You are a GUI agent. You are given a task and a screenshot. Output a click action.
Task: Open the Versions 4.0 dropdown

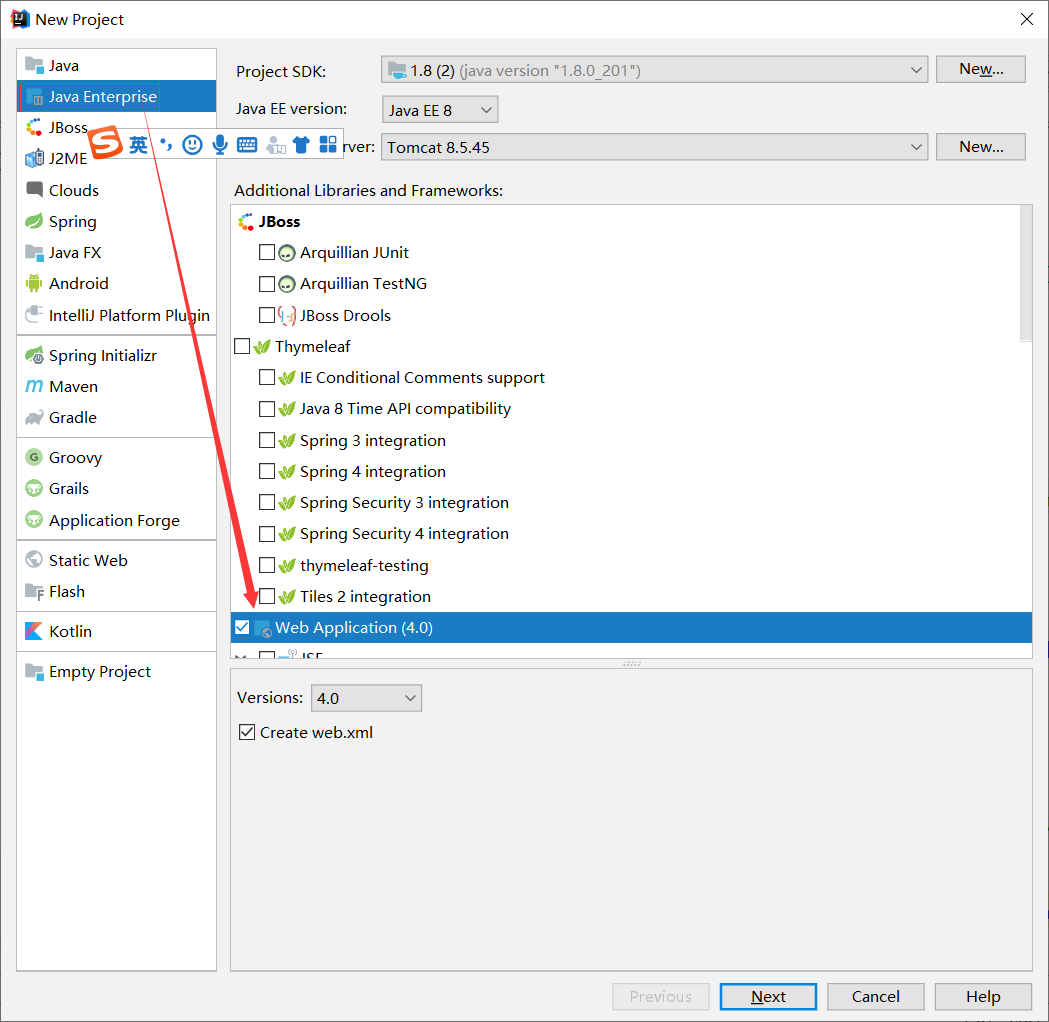click(367, 698)
